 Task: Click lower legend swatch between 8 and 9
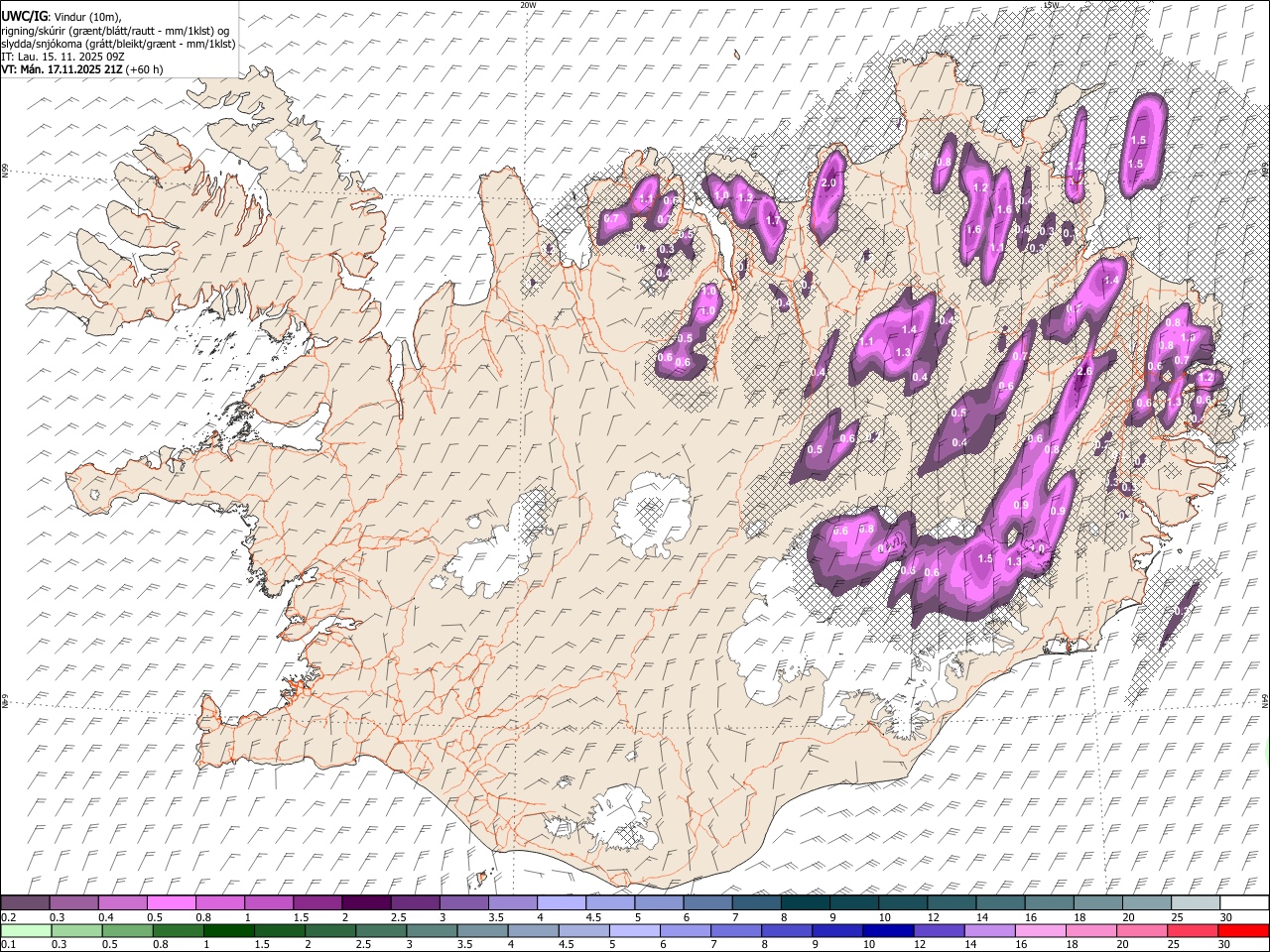[786, 930]
